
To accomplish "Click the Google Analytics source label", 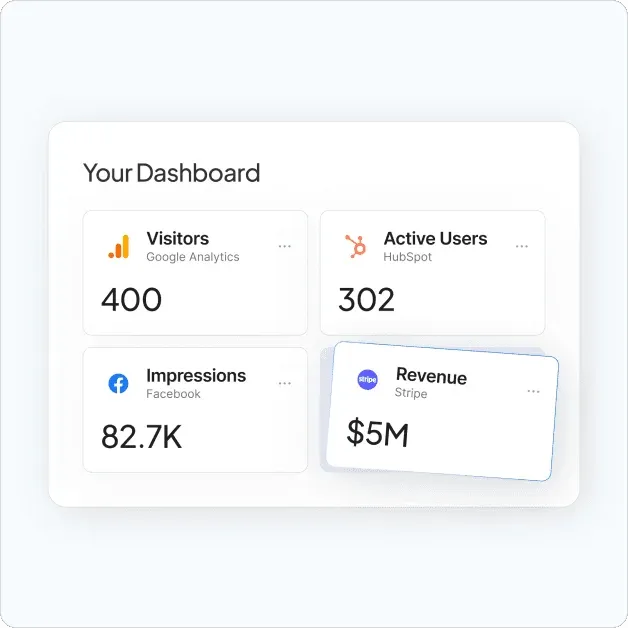I will [193, 257].
